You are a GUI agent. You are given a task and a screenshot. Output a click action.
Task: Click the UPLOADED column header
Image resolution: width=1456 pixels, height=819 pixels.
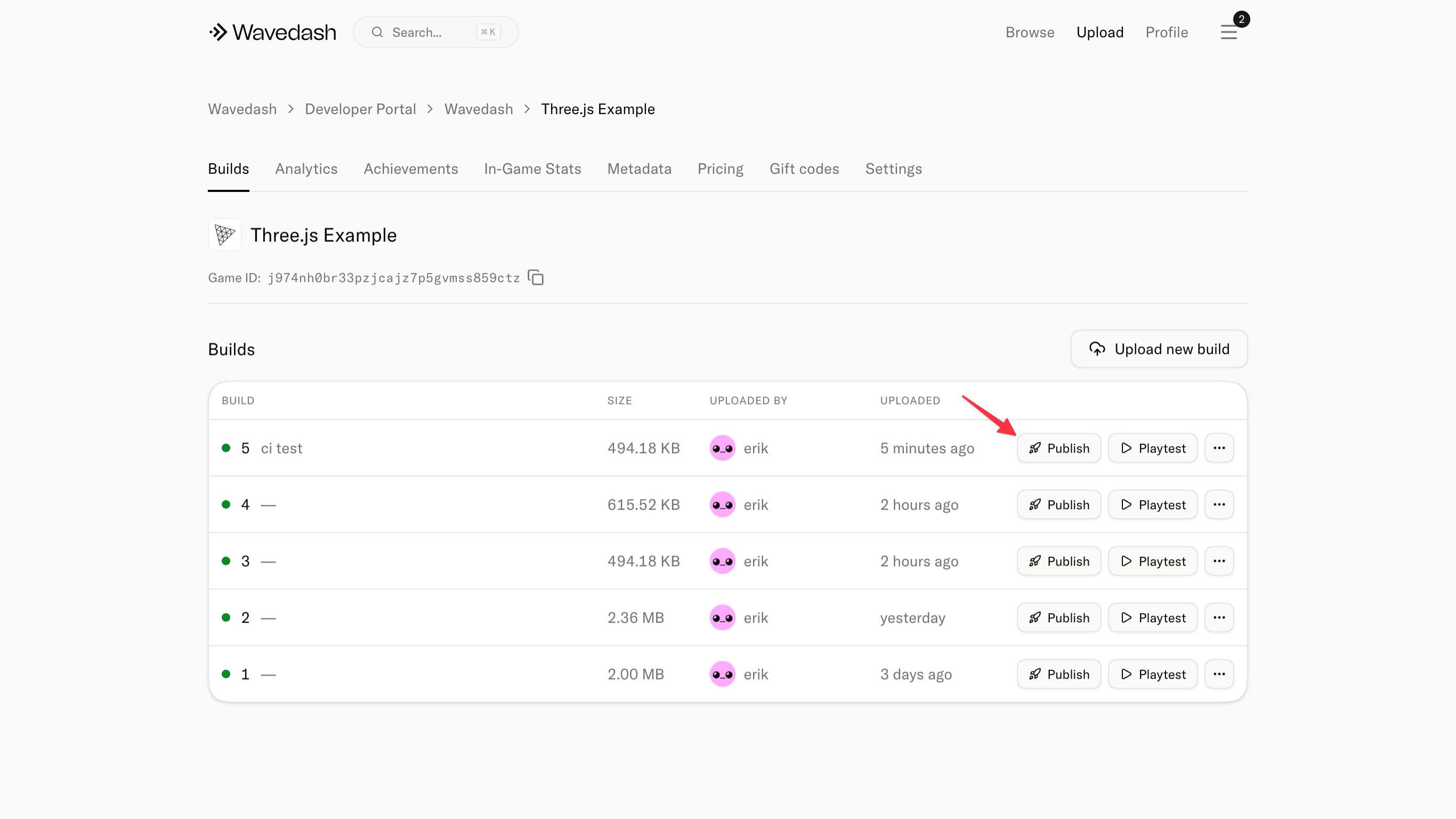(910, 400)
